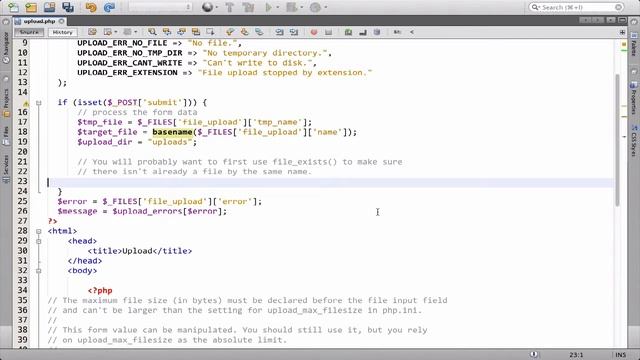Click the Shift Line Right icon
Image resolution: width=640 pixels, height=360 pixels.
[294, 32]
